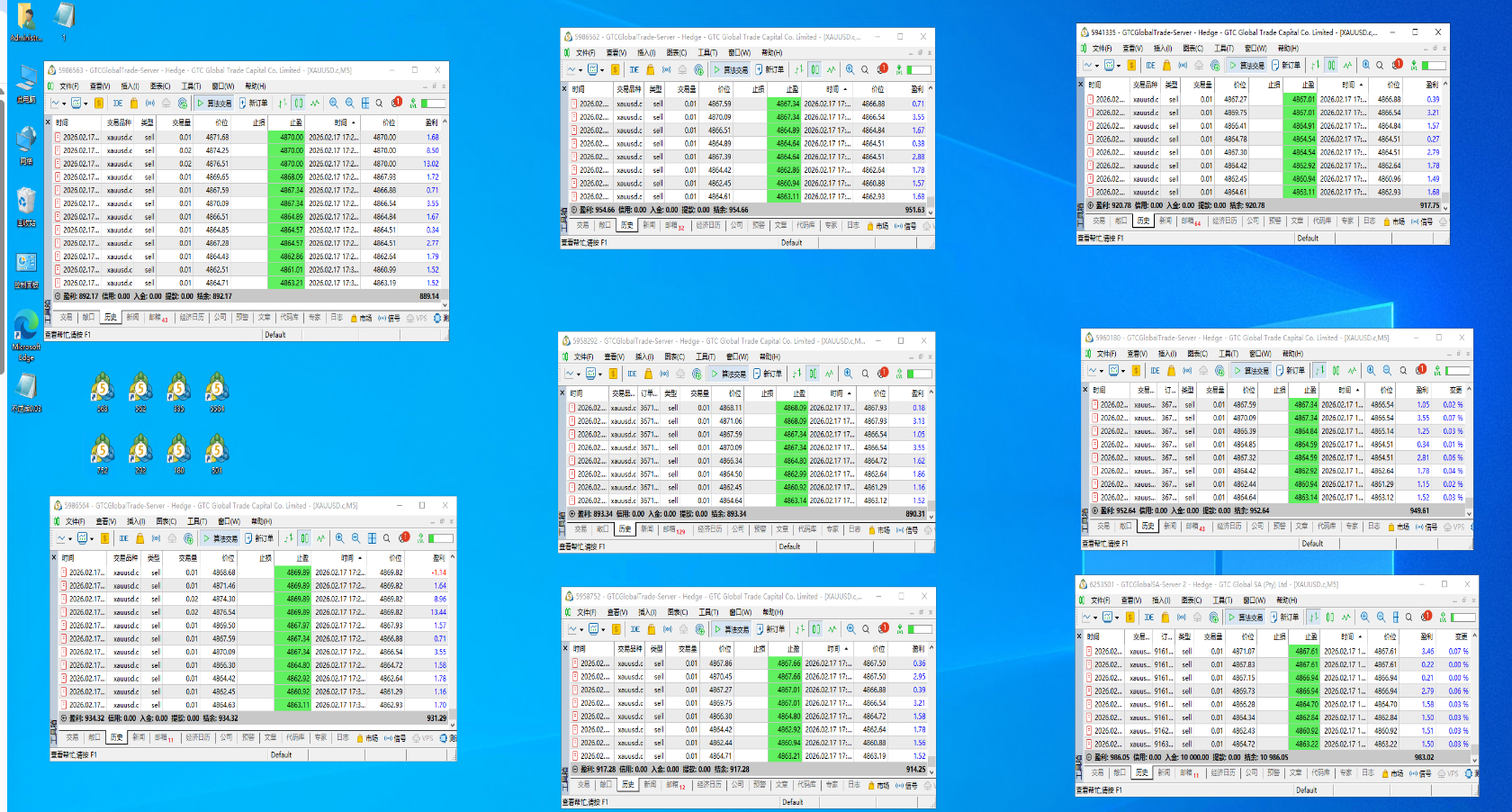
Task: Click 新订单 button in window 6253501
Action: pos(1284,618)
